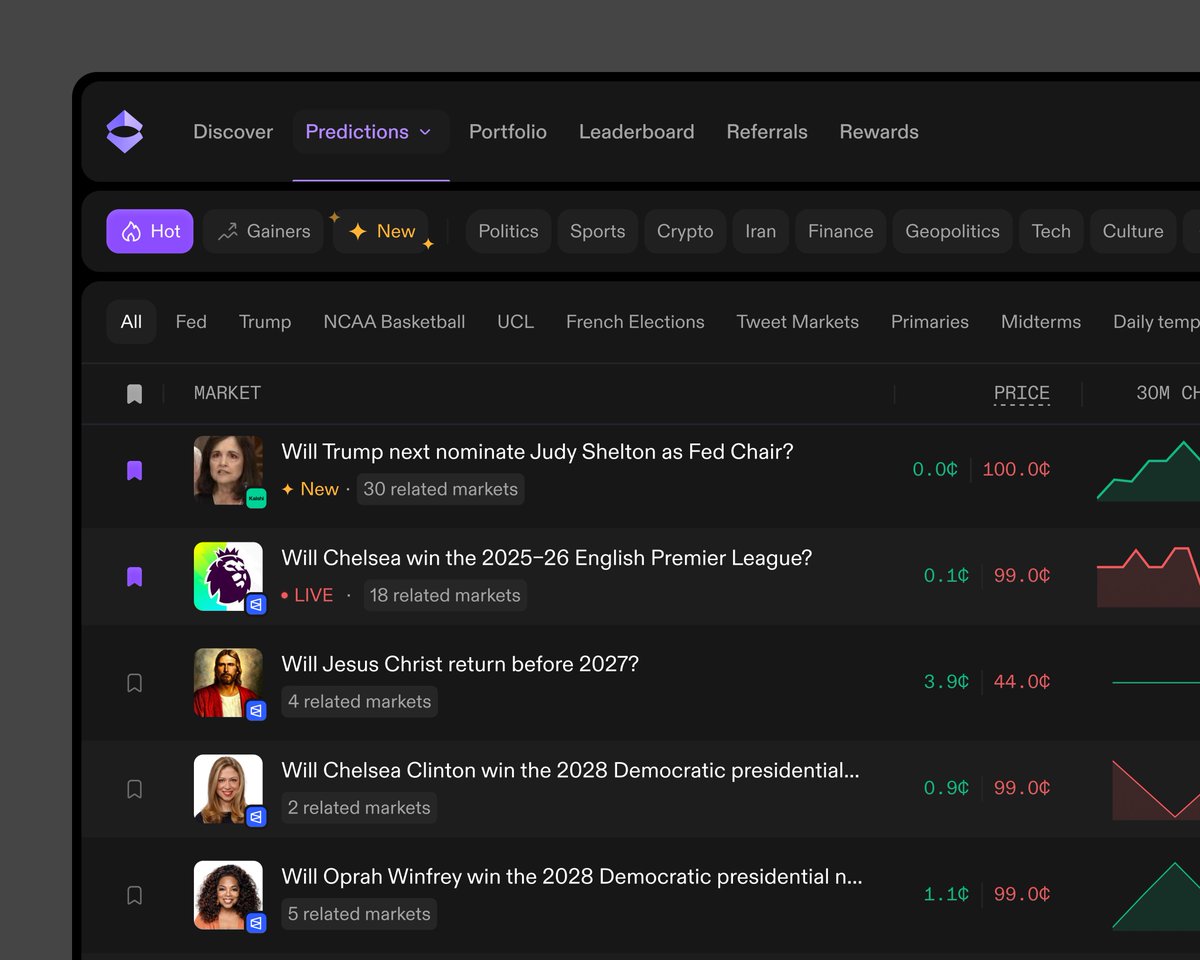Bookmark the Chelsea Clinton market

click(135, 789)
